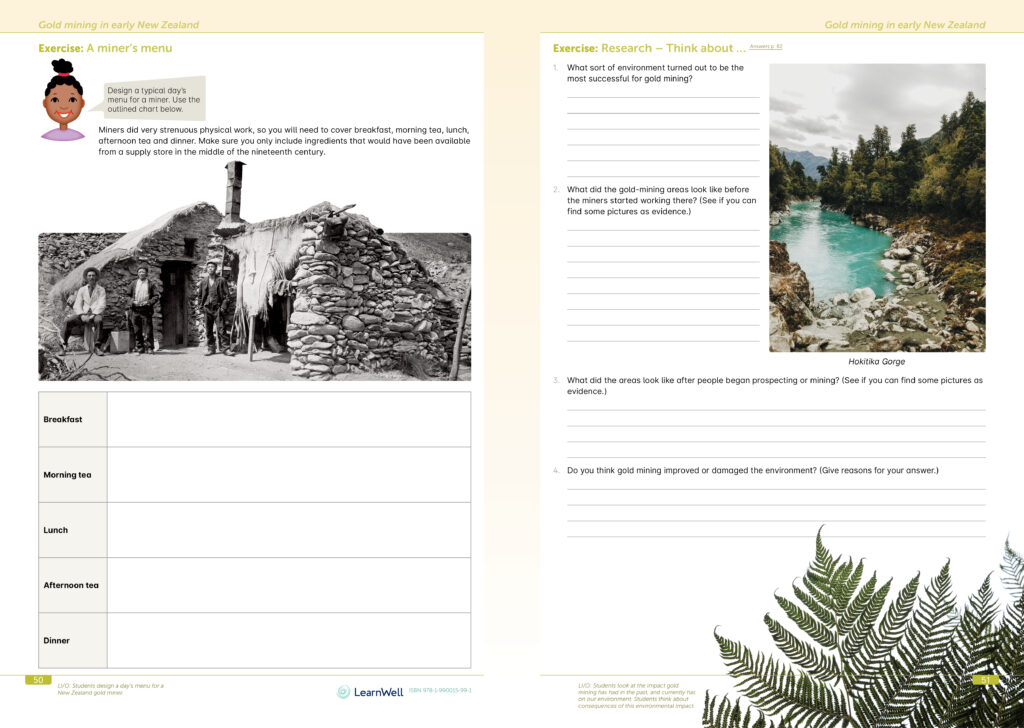Click the left page learning objective footnote
Viewport: 1024px width, 728px height.
coord(110,689)
